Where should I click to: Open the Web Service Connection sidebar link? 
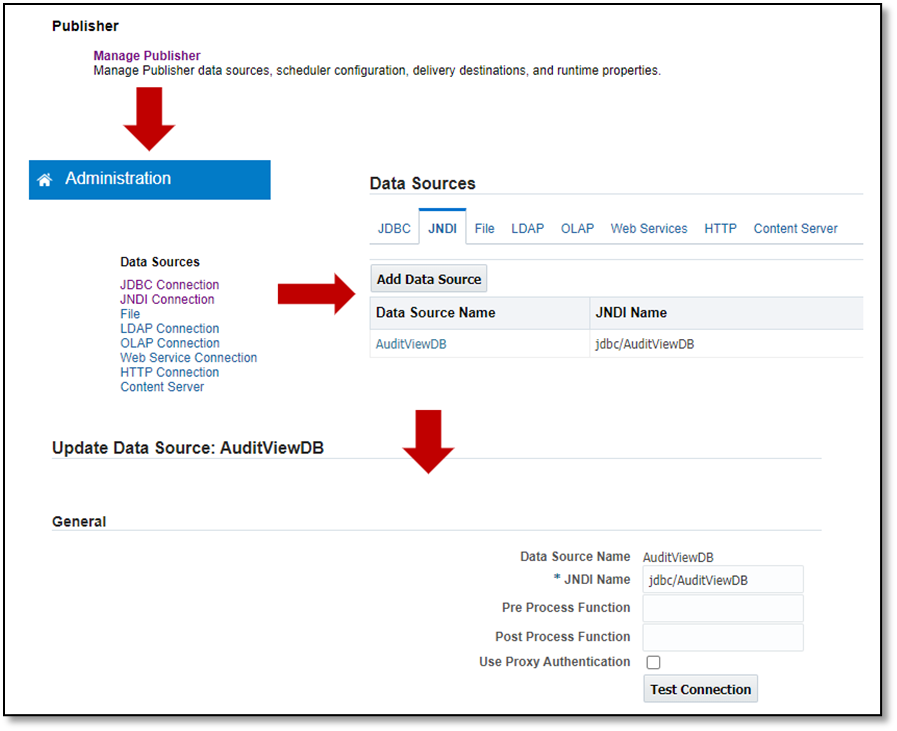pyautogui.click(x=188, y=357)
